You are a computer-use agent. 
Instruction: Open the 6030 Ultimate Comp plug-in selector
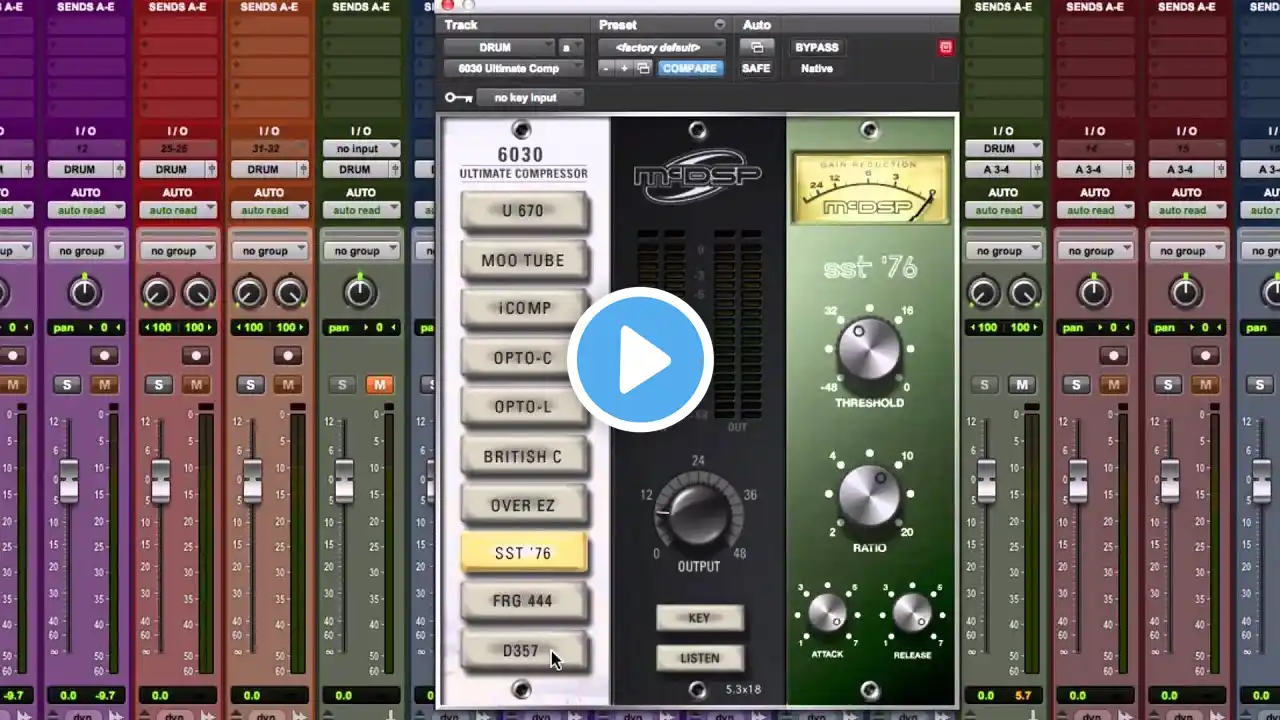tap(514, 68)
